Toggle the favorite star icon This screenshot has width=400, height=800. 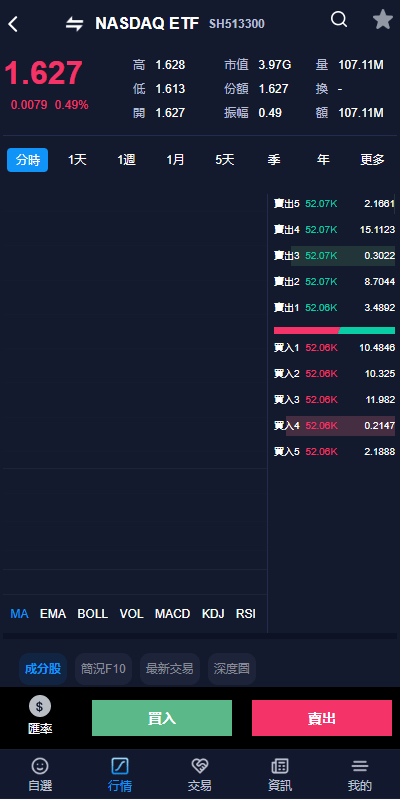point(383,20)
